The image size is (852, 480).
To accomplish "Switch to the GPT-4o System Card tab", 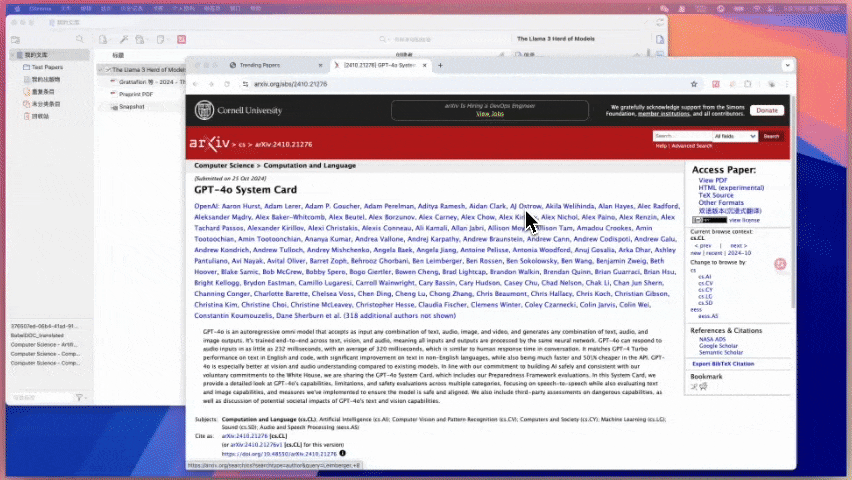I will pyautogui.click(x=380, y=65).
